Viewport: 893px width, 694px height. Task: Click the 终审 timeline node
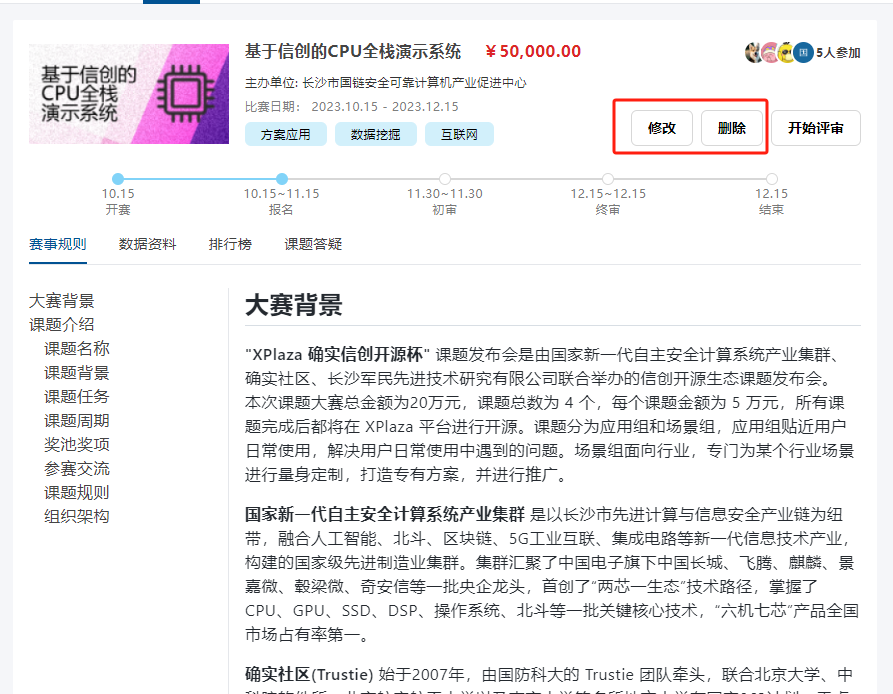tap(608, 179)
